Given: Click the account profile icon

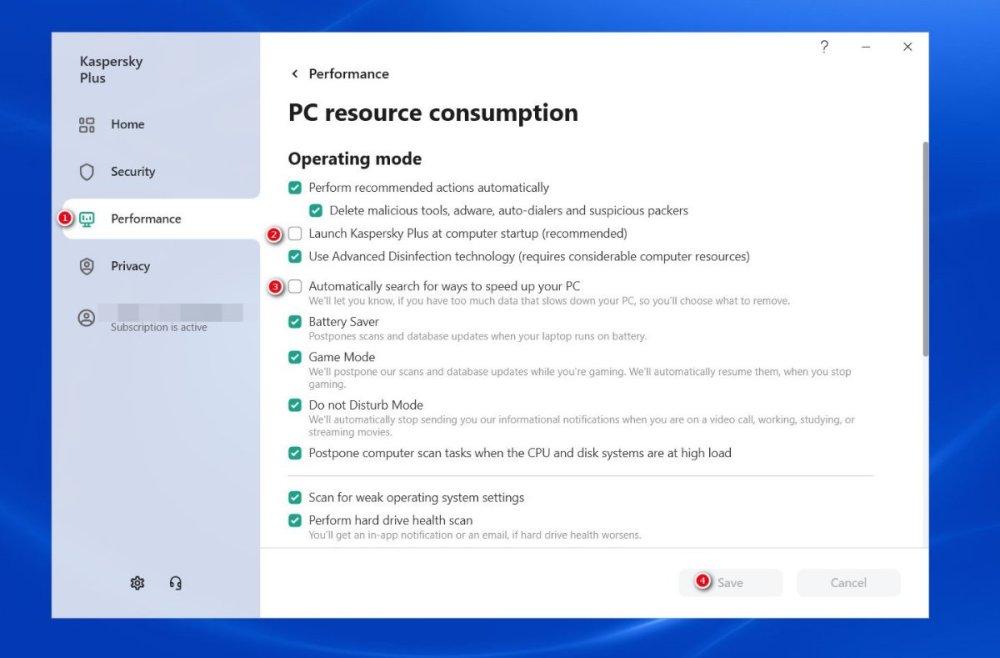Looking at the screenshot, I should [87, 318].
